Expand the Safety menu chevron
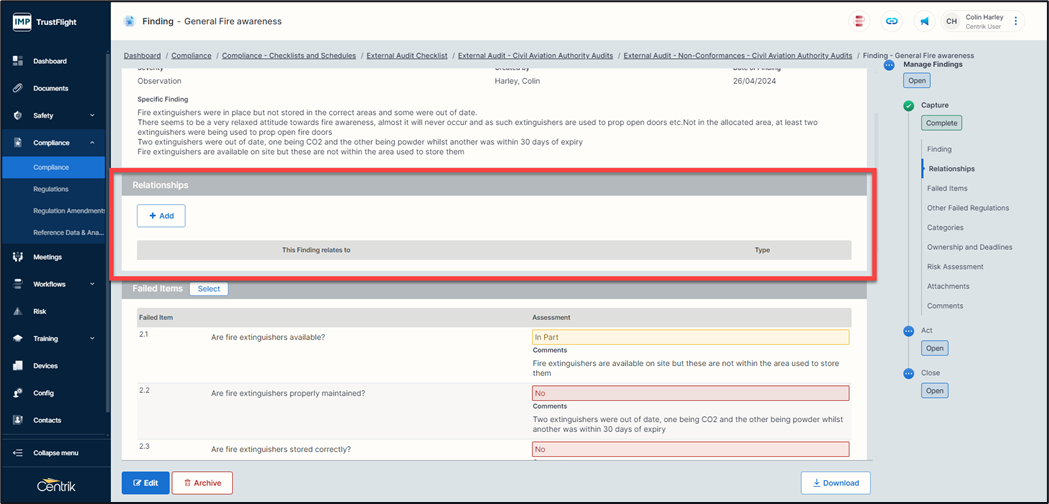The image size is (1049, 504). click(92, 116)
